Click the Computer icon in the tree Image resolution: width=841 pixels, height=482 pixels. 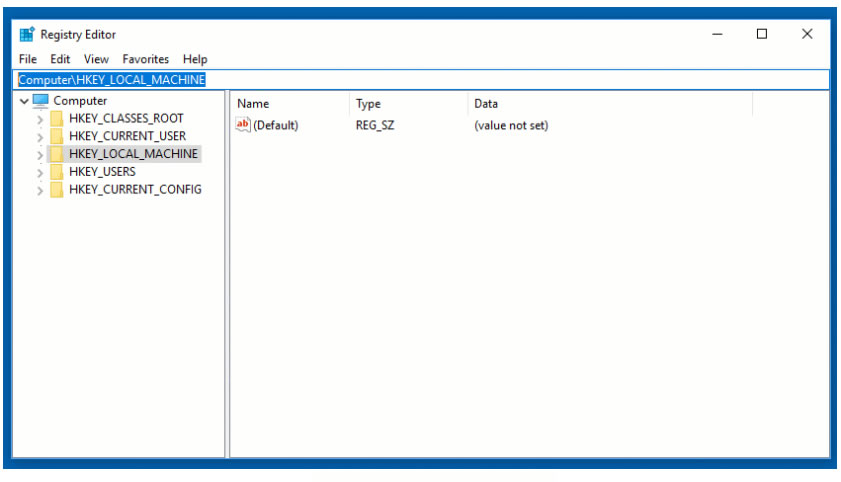41,100
